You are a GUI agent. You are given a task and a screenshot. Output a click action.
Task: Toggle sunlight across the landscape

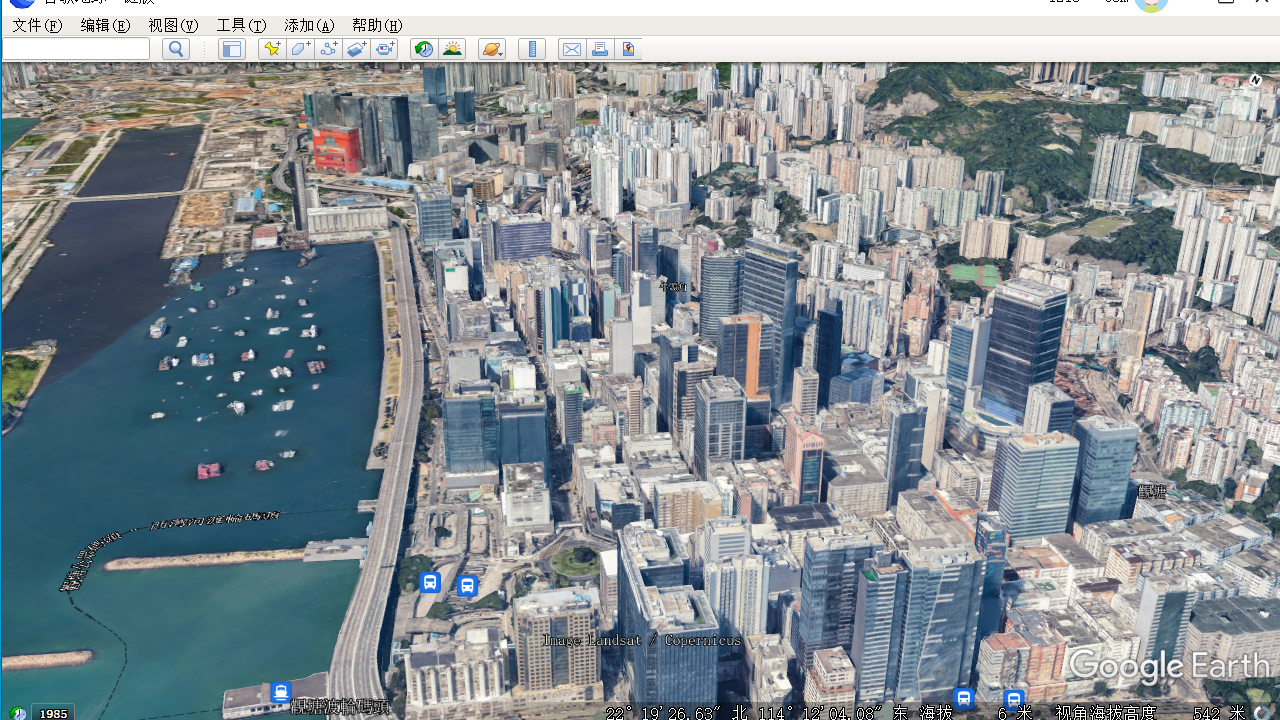(x=452, y=49)
